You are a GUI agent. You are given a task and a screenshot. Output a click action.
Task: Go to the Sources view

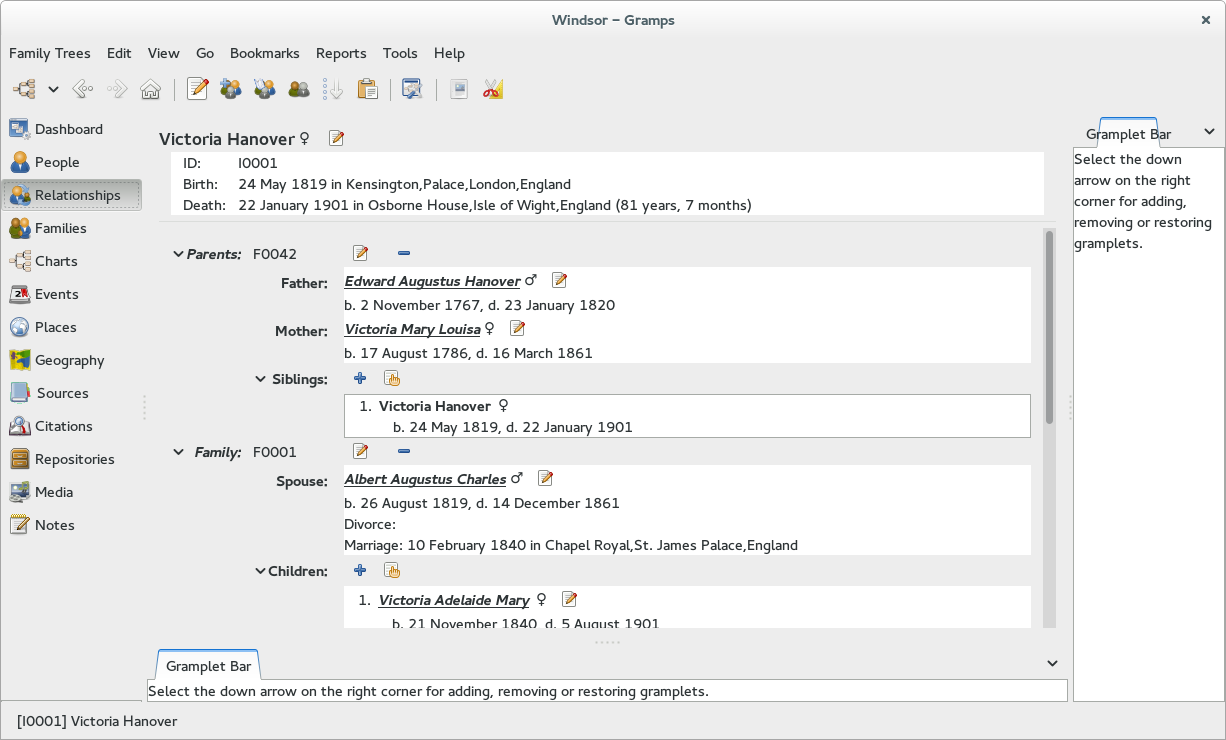point(72,393)
